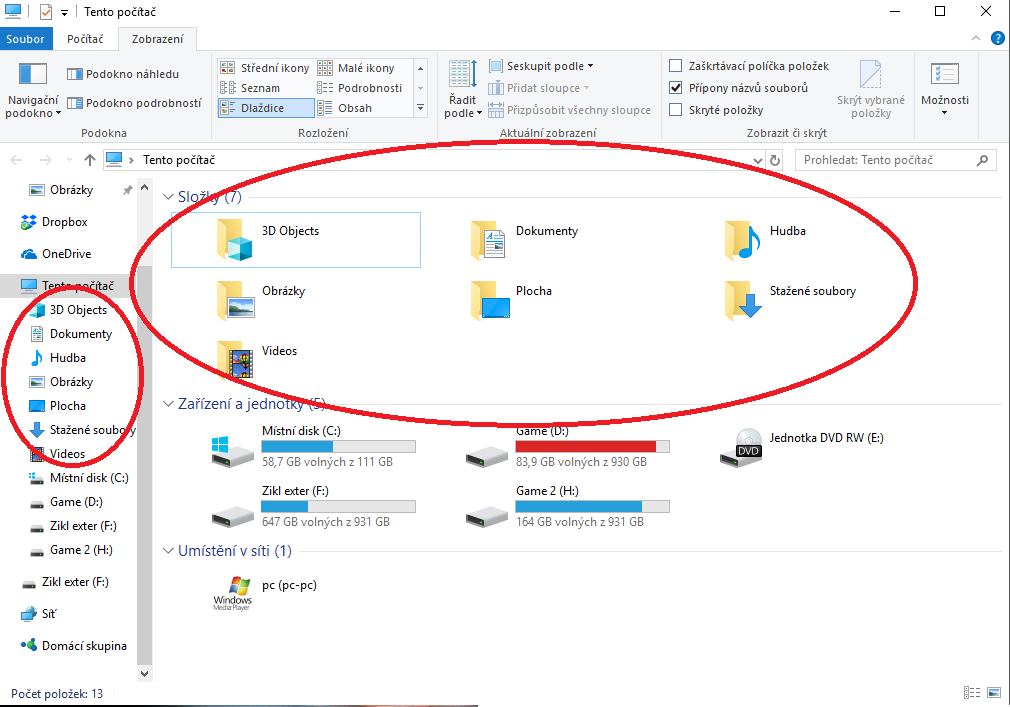Open the Videos folder tile
1010x707 pixels.
[x=237, y=360]
